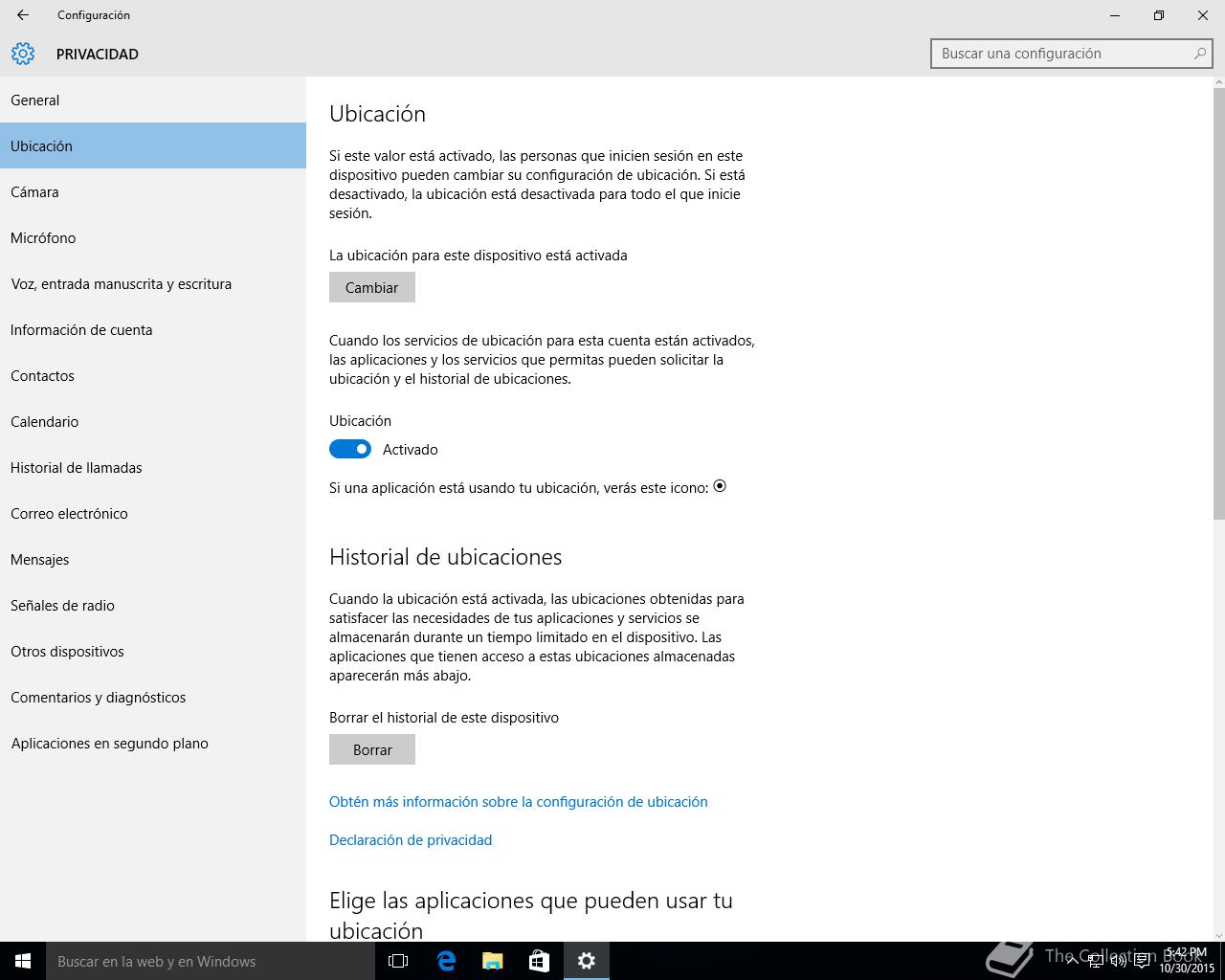This screenshot has width=1225, height=980.
Task: Open Aplicaciones en segundo plano
Action: click(153, 743)
